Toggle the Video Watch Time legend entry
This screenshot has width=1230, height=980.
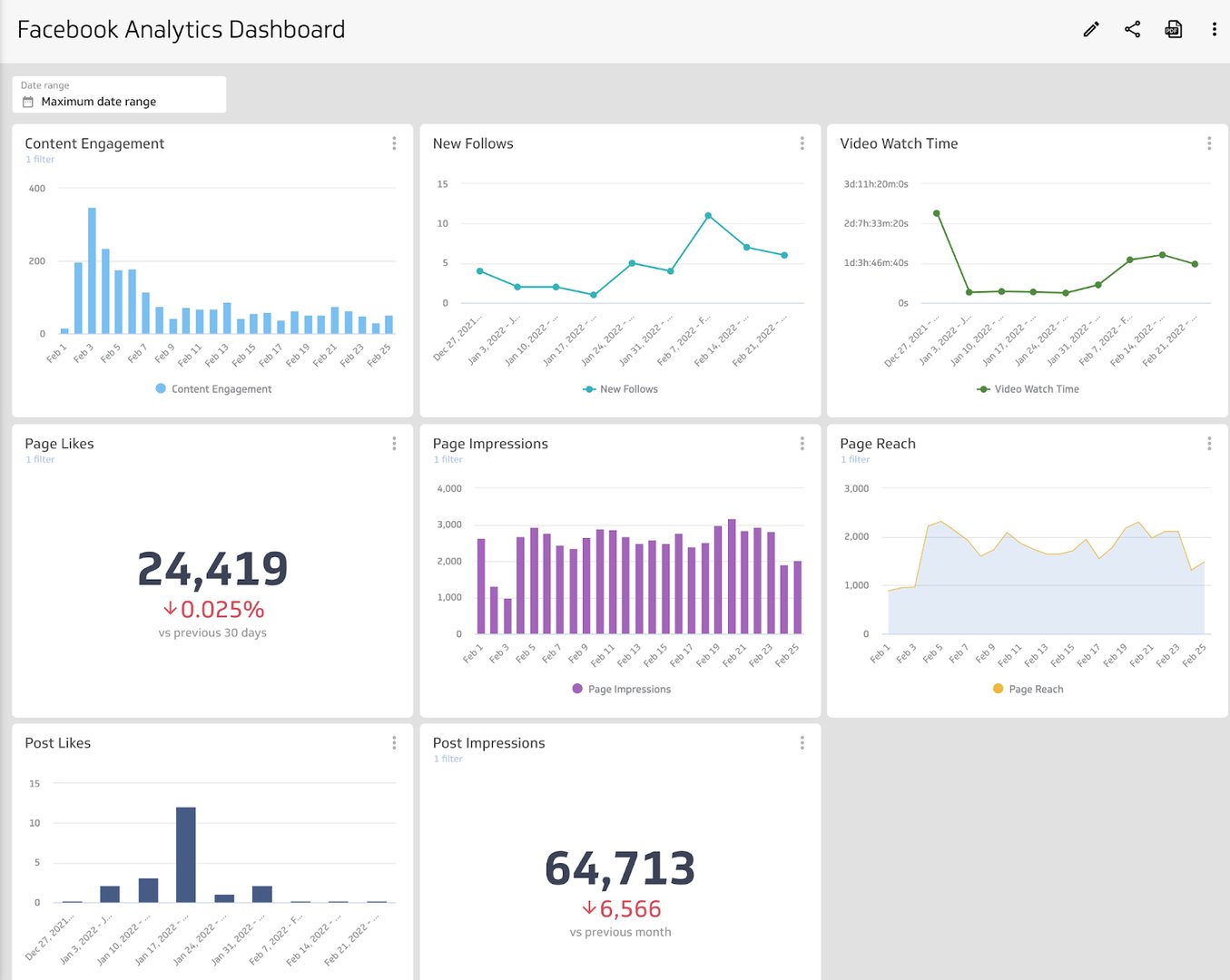tap(1028, 388)
